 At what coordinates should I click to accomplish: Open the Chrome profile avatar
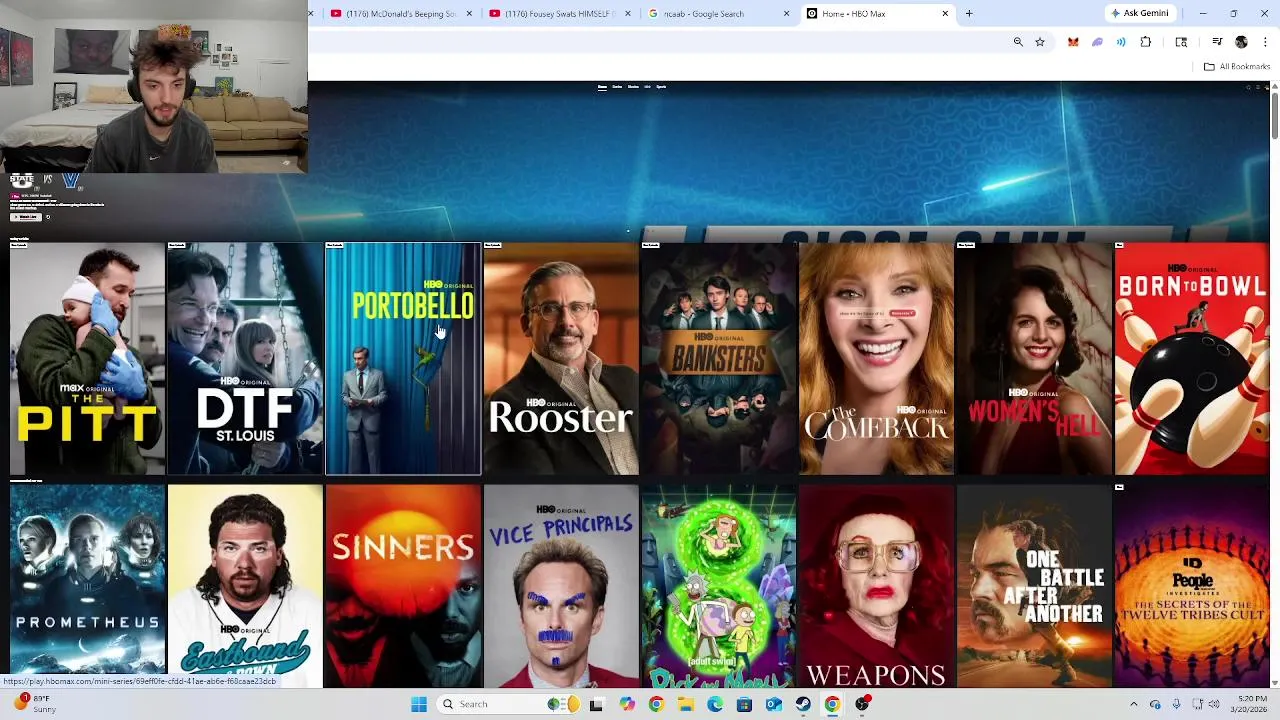click(x=1241, y=42)
